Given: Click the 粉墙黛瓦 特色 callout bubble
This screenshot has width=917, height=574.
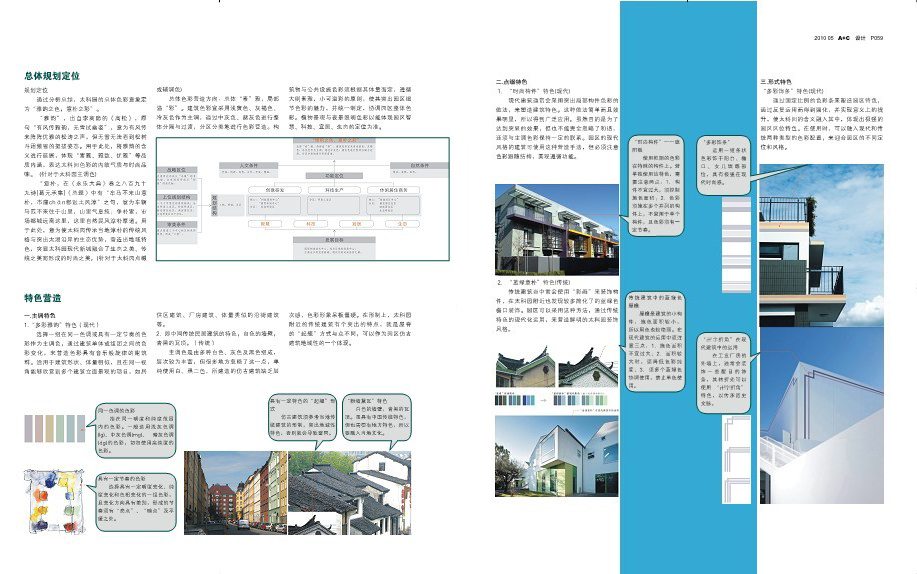Looking at the screenshot, I should [381, 419].
